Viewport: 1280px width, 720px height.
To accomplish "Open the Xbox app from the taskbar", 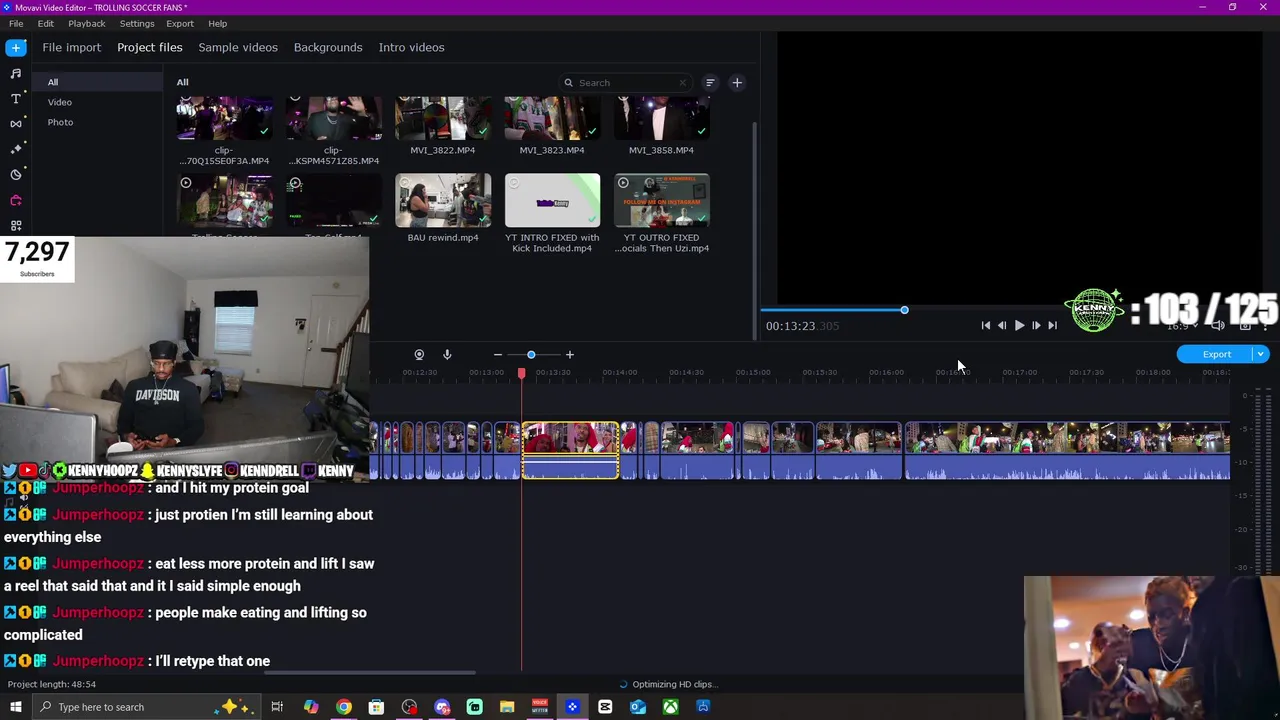I will 670,707.
